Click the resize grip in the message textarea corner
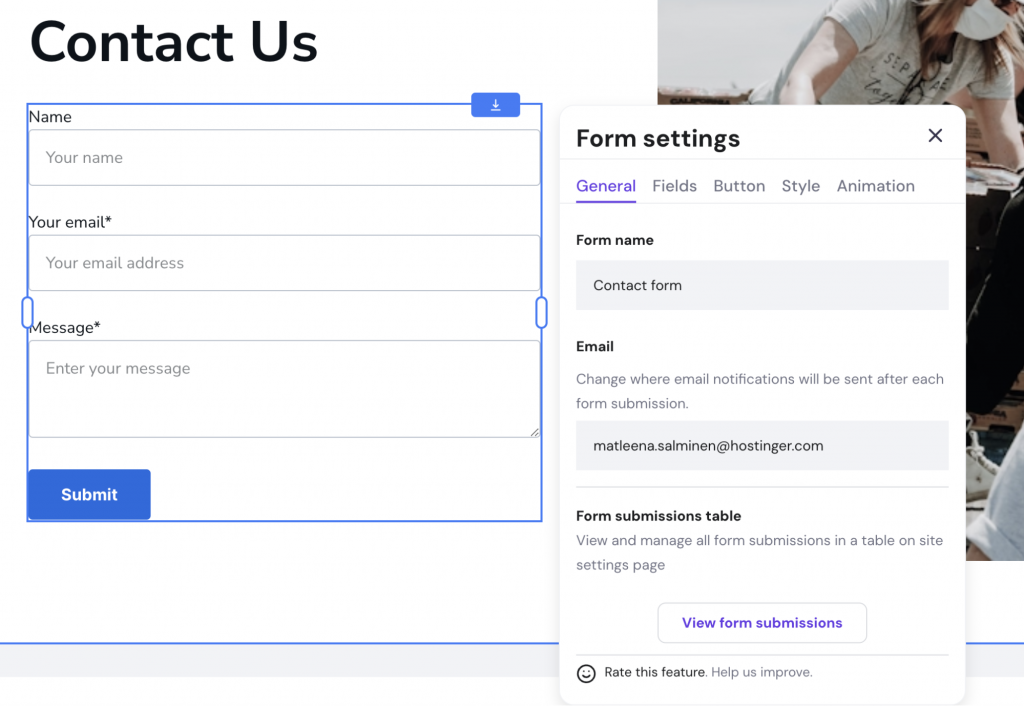 pyautogui.click(x=534, y=434)
